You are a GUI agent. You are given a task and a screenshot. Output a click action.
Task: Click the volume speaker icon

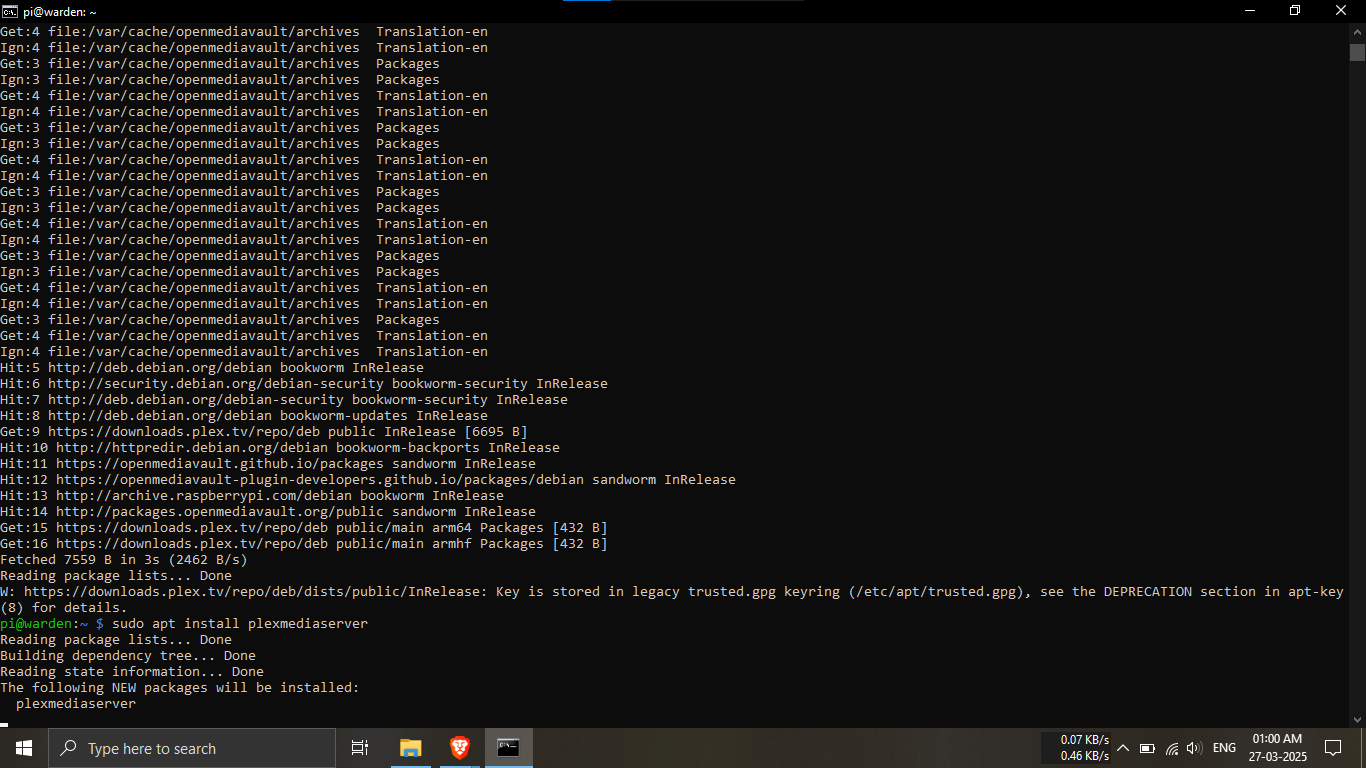pos(1196,748)
